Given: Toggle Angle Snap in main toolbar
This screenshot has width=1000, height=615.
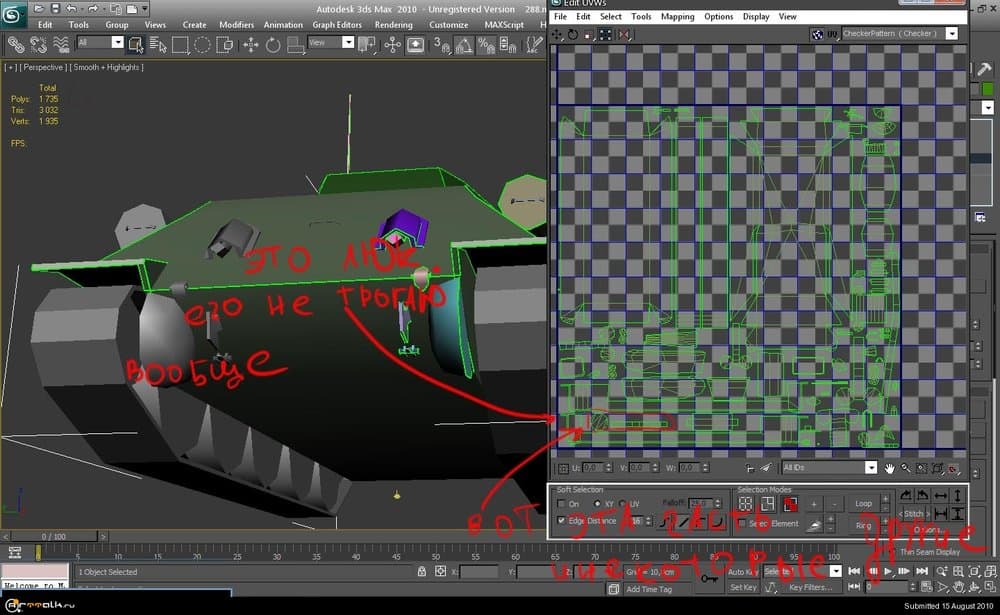Looking at the screenshot, I should 463,45.
